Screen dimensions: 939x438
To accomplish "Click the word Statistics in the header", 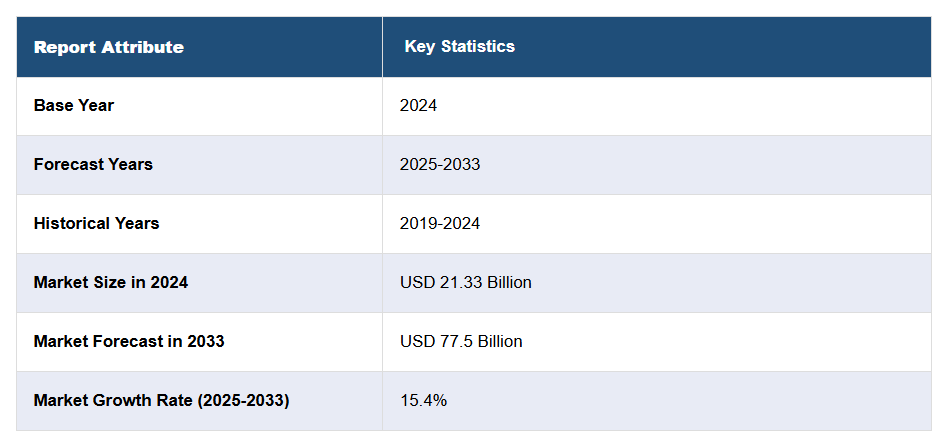I will 479,47.
